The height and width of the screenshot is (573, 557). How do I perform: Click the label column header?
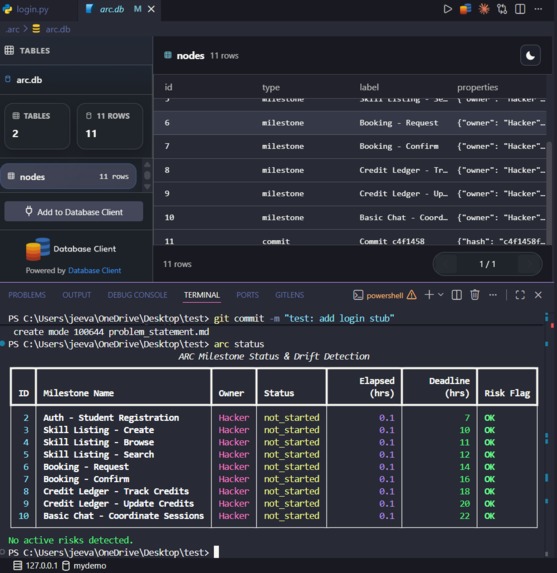click(369, 87)
